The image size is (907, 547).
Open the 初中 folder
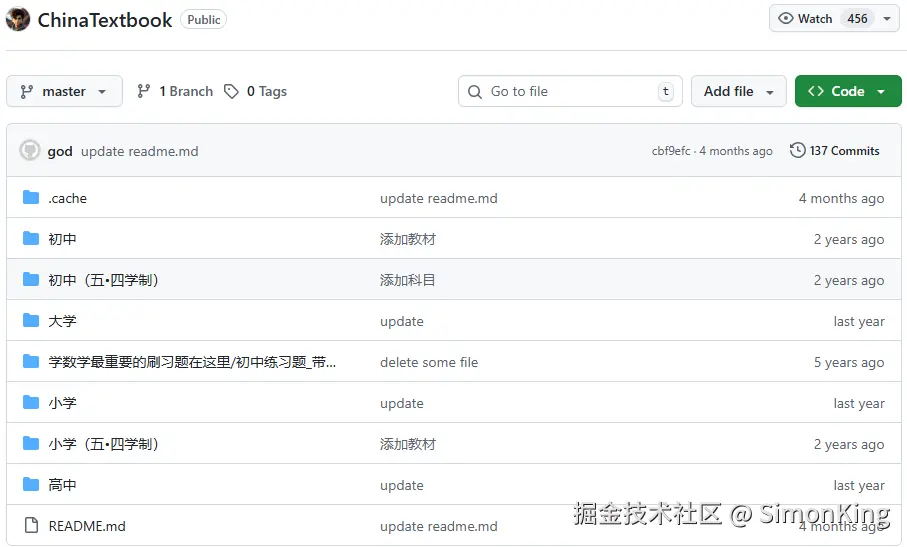click(62, 239)
